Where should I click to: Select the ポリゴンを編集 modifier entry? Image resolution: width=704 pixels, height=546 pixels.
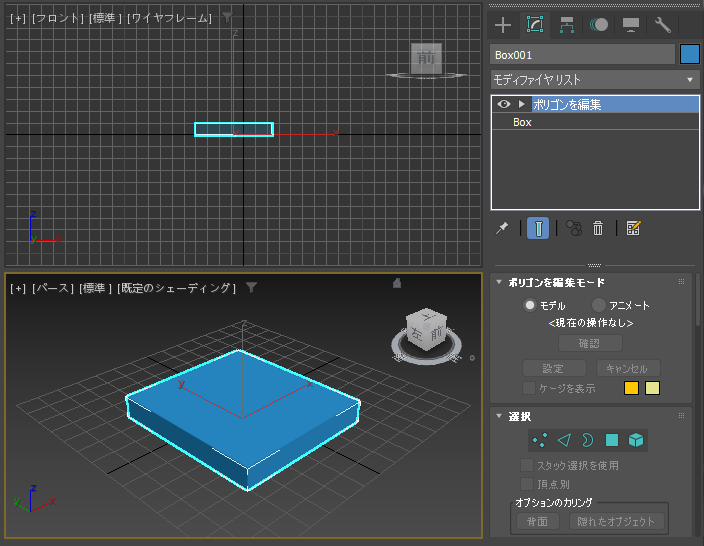[x=615, y=105]
